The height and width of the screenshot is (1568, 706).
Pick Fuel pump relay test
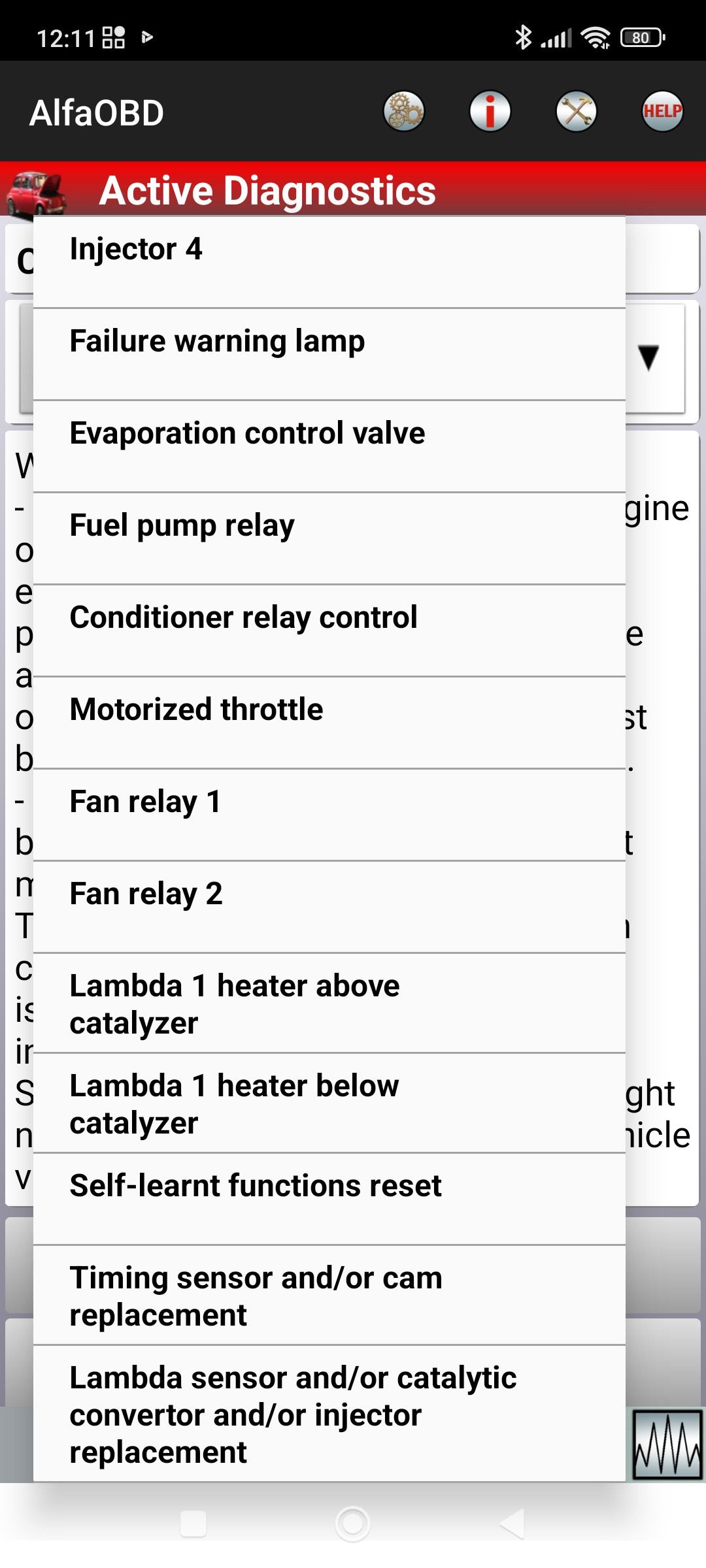[x=329, y=538]
